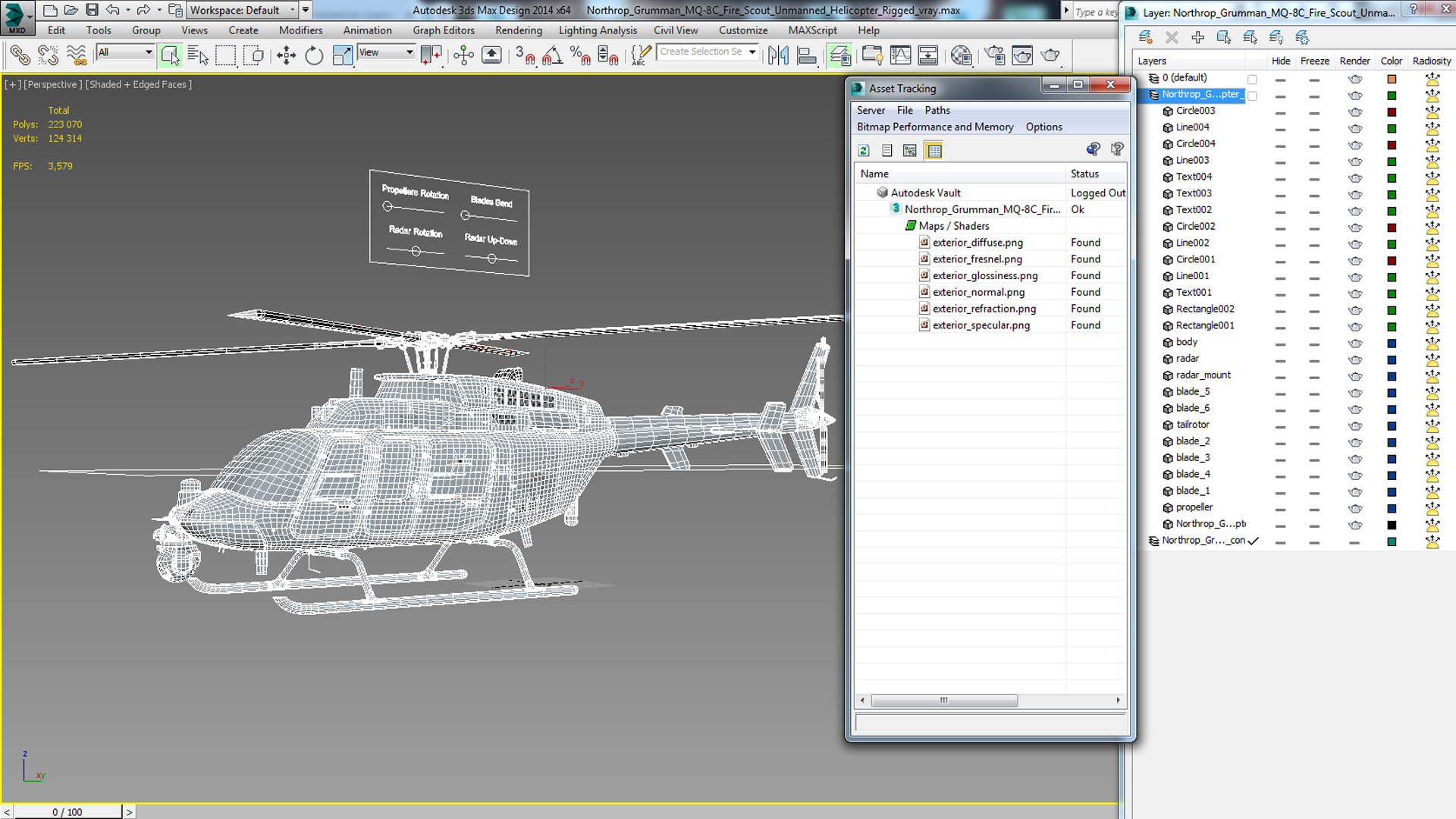
Task: Open Paths menu in Asset Tracking
Action: click(937, 110)
